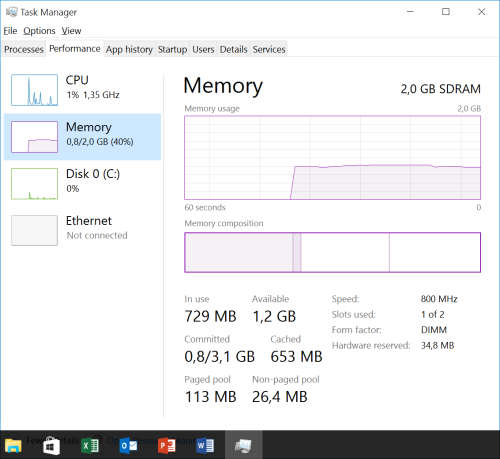Image resolution: width=500 pixels, height=459 pixels.
Task: Click the '113 MB' paged pool value
Action: pos(210,397)
